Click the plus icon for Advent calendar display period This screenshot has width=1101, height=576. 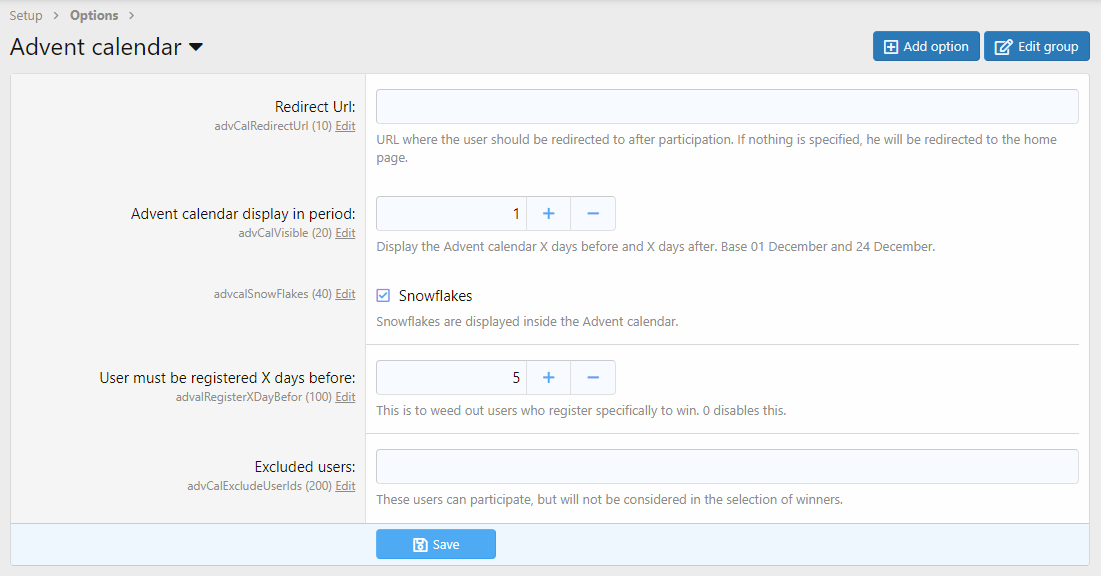coord(548,214)
